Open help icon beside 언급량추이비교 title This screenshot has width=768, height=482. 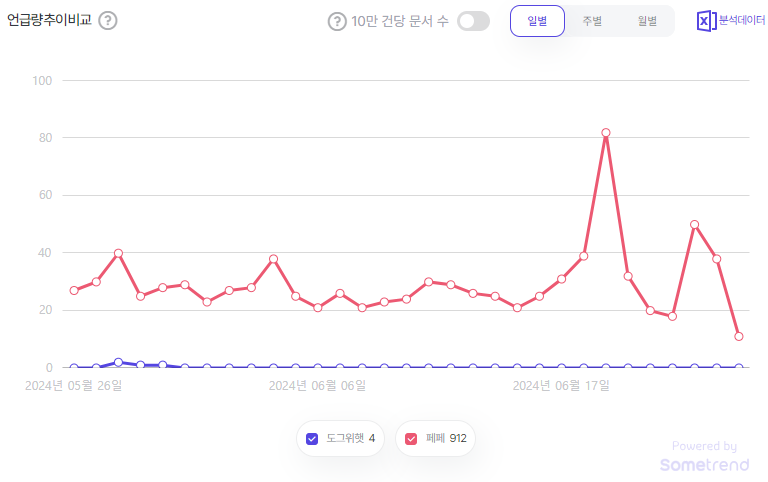(x=108, y=21)
